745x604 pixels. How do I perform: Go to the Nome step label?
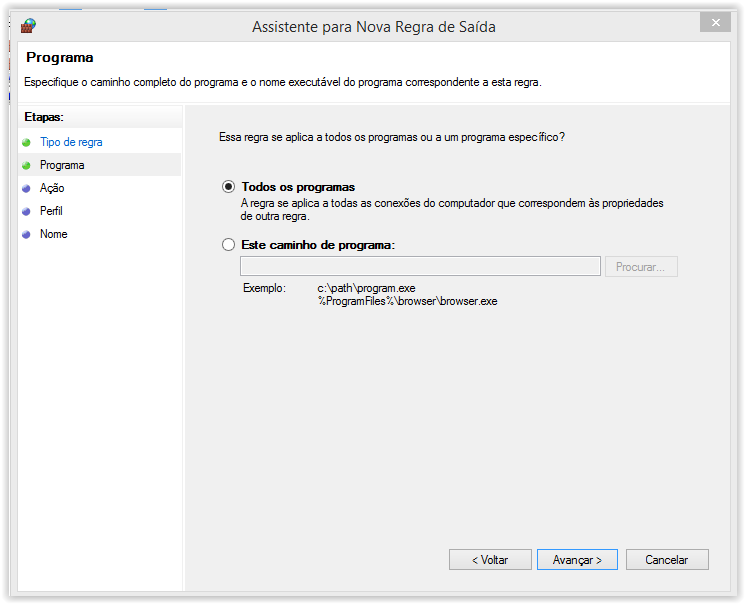(x=54, y=234)
